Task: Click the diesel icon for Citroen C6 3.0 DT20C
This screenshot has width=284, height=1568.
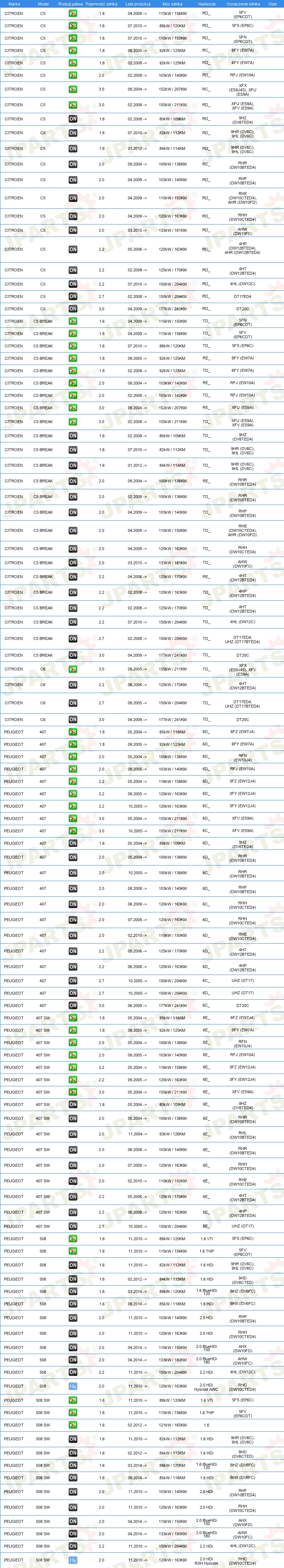Action: point(73,720)
